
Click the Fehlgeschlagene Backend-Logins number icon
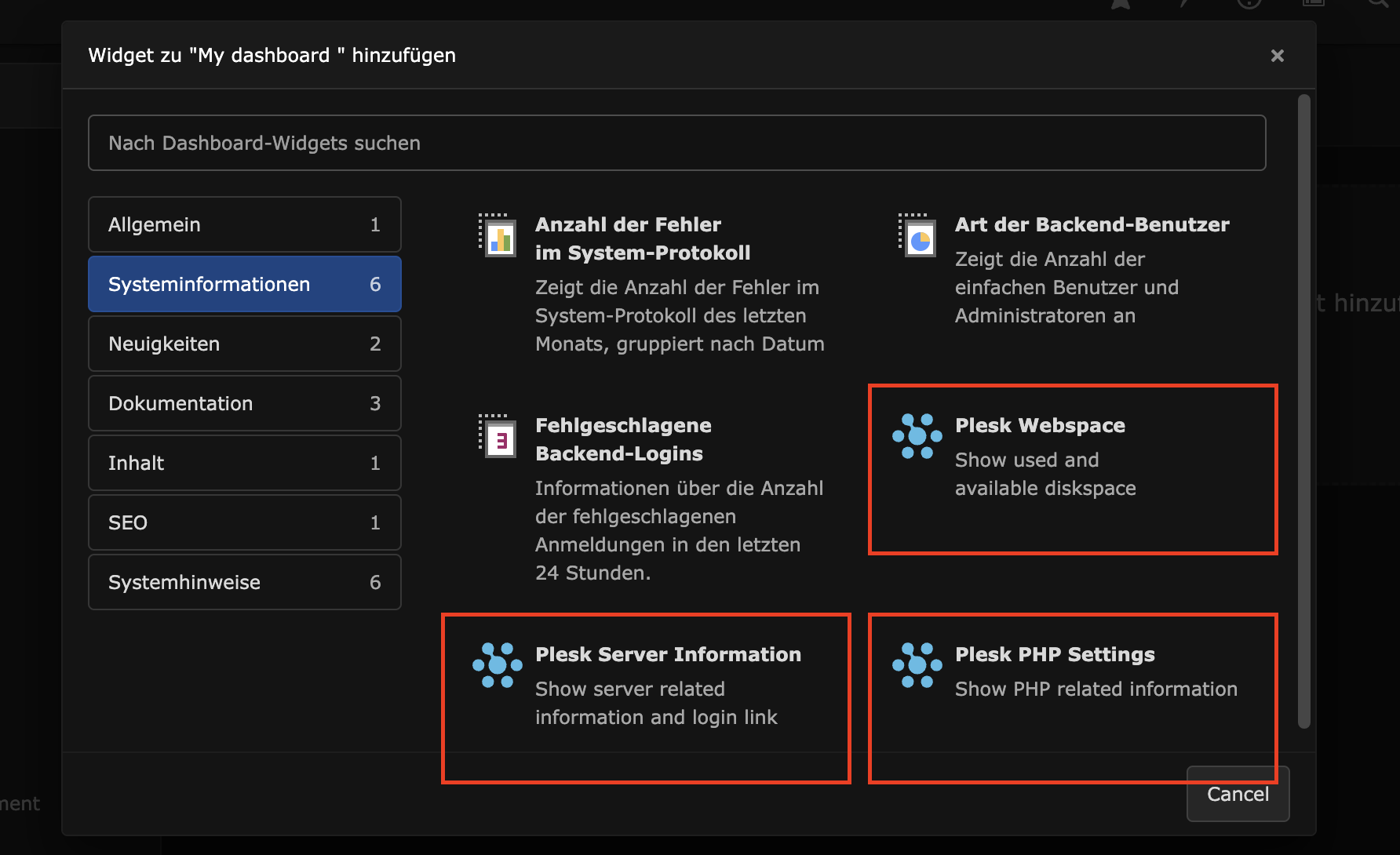pos(498,436)
